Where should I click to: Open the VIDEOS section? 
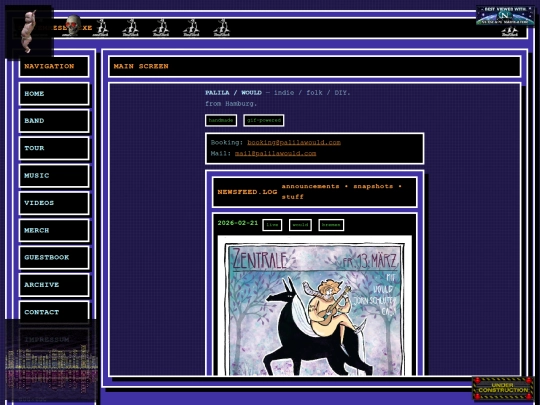(54, 203)
